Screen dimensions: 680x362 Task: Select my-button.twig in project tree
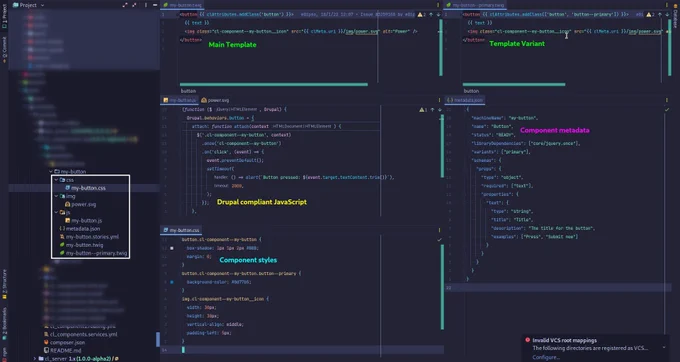pos(82,245)
